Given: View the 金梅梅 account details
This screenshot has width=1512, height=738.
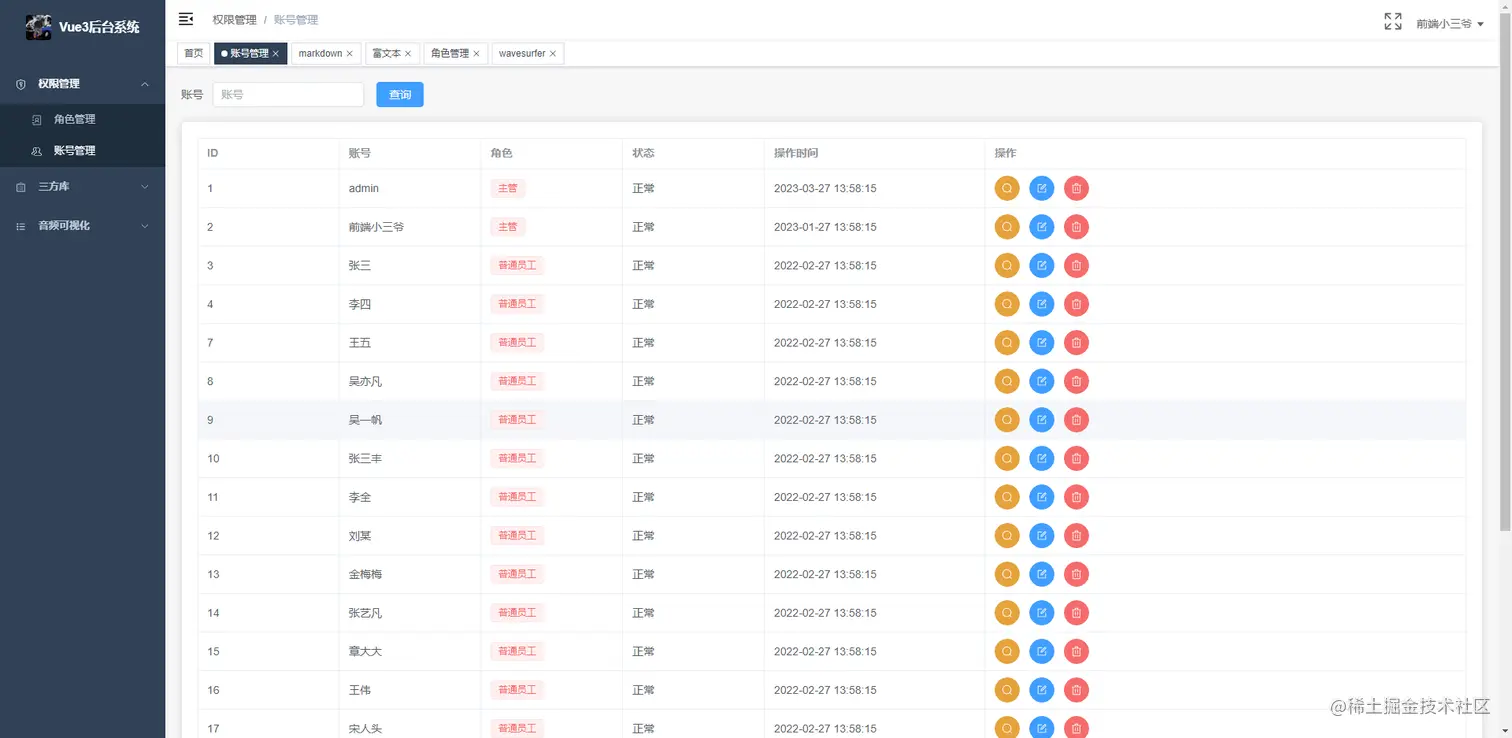Looking at the screenshot, I should click(x=1007, y=574).
